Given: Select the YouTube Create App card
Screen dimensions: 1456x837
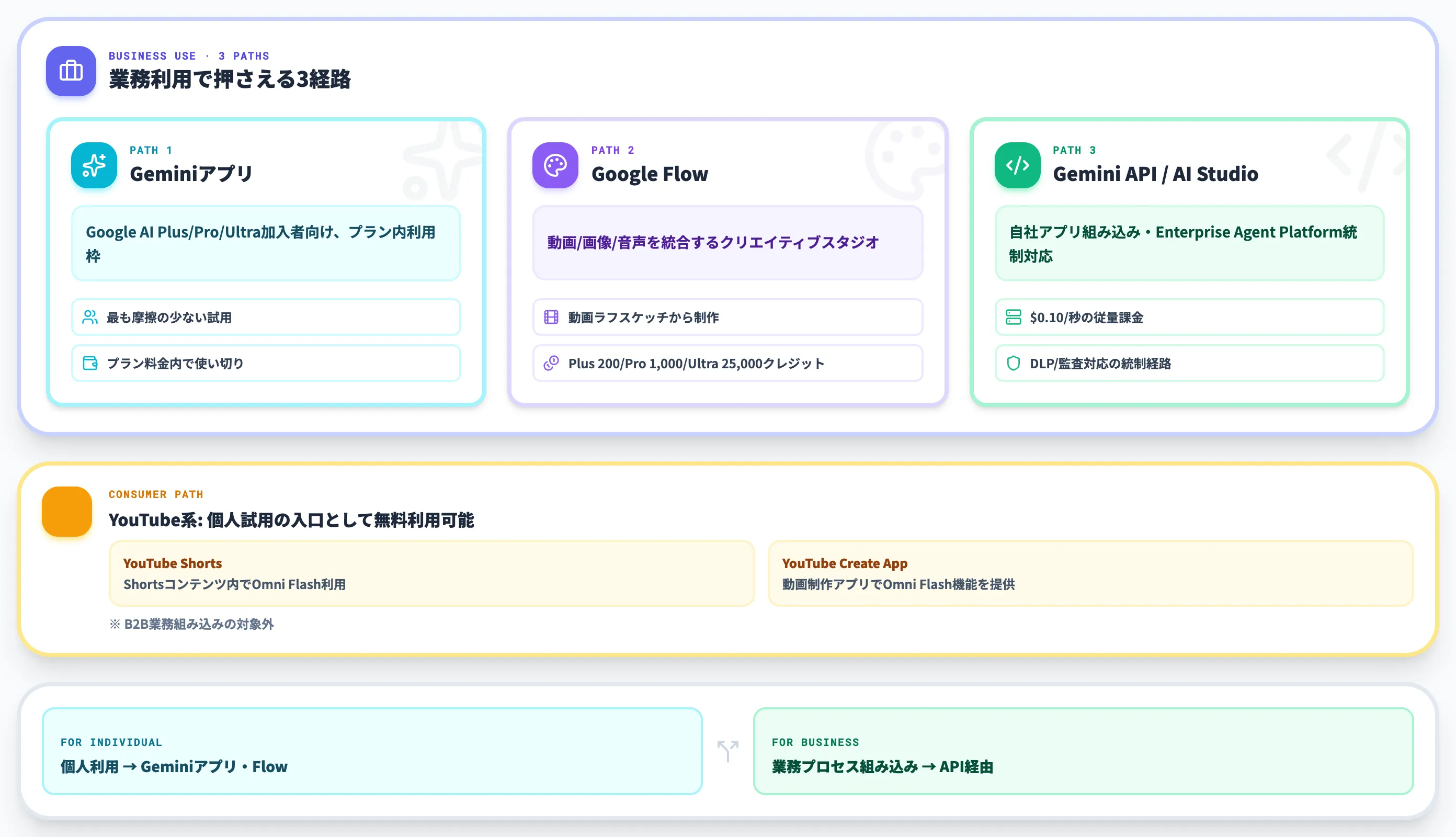Looking at the screenshot, I should pos(1090,573).
